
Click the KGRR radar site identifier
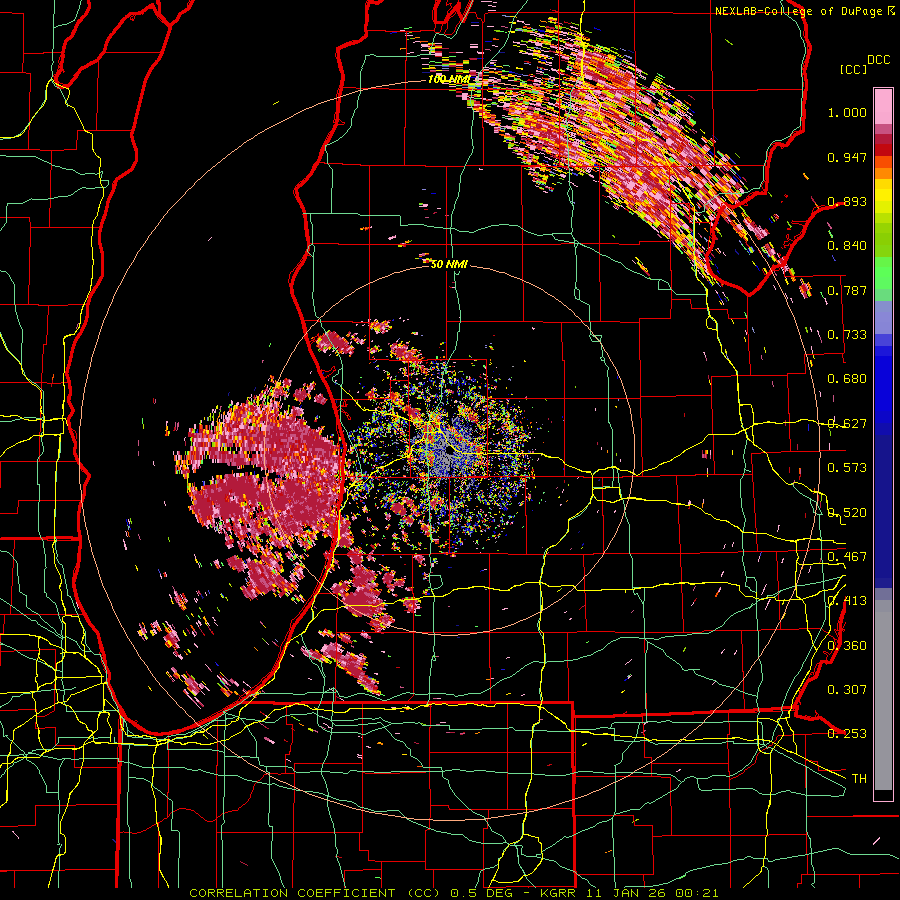click(558, 893)
